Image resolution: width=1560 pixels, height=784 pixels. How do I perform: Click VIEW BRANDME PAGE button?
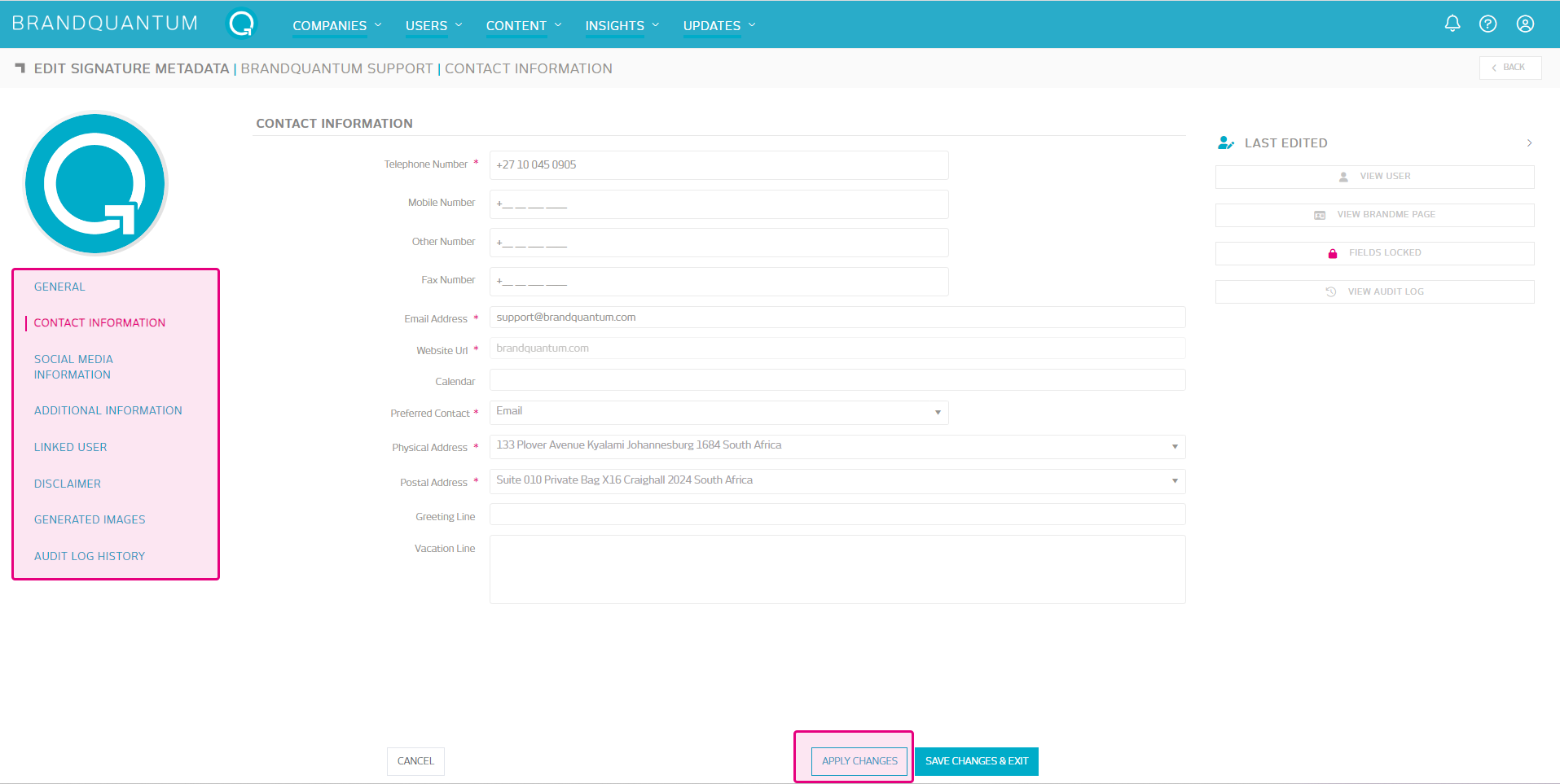pyautogui.click(x=1374, y=215)
